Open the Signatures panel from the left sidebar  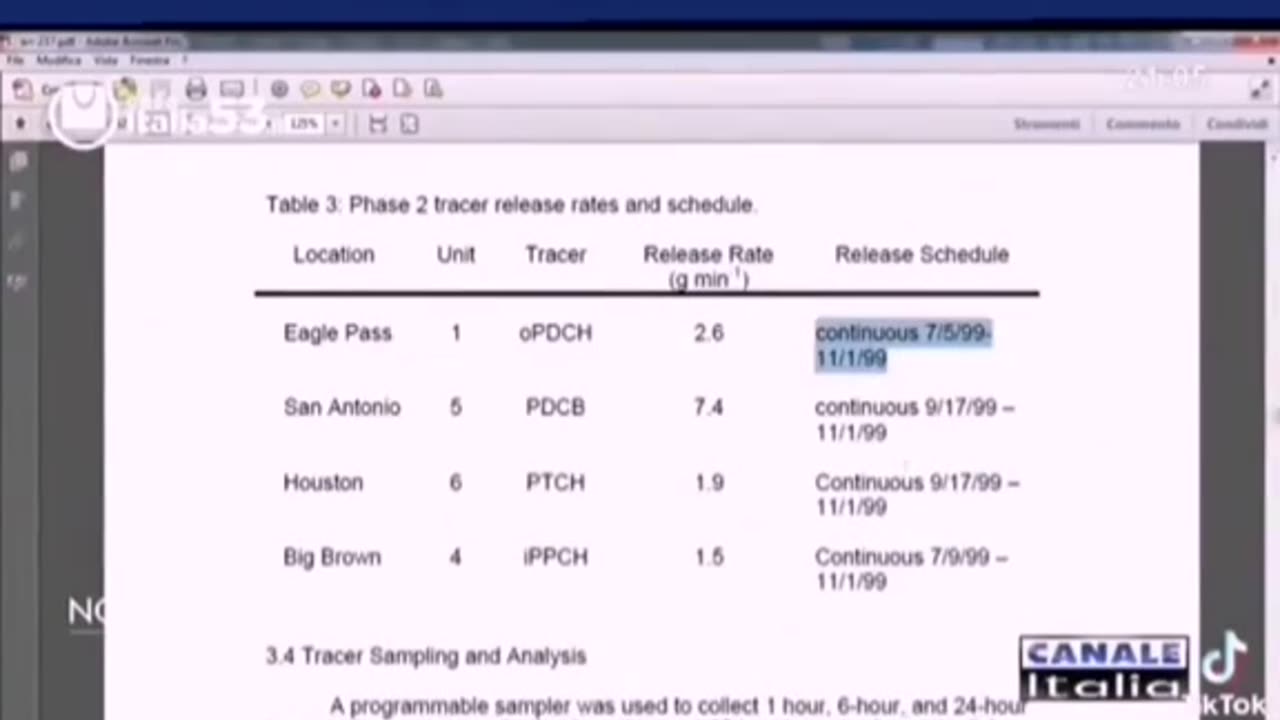tap(17, 283)
